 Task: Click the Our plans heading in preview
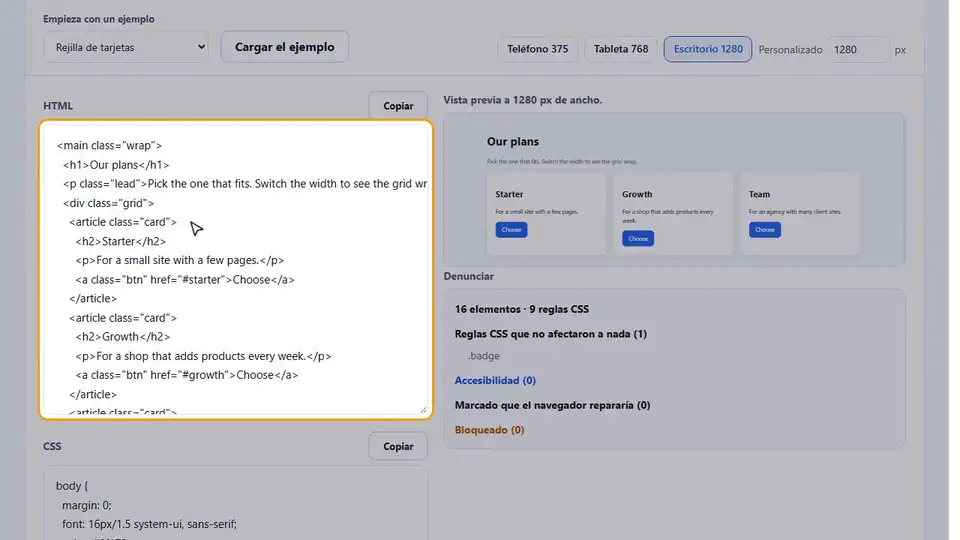[x=513, y=141]
